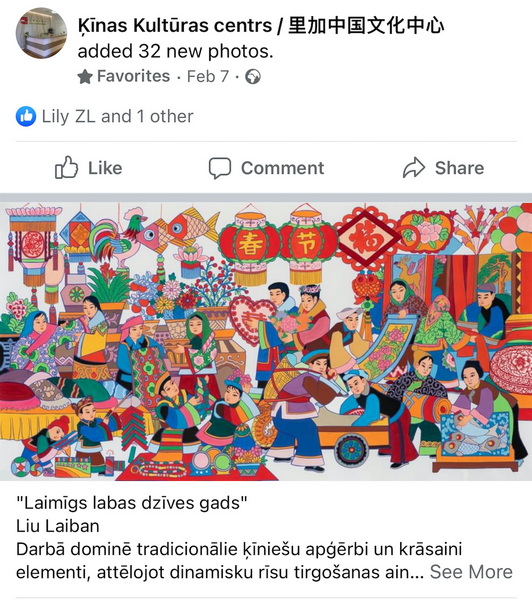Click the red 春 lantern in photo

(250, 245)
